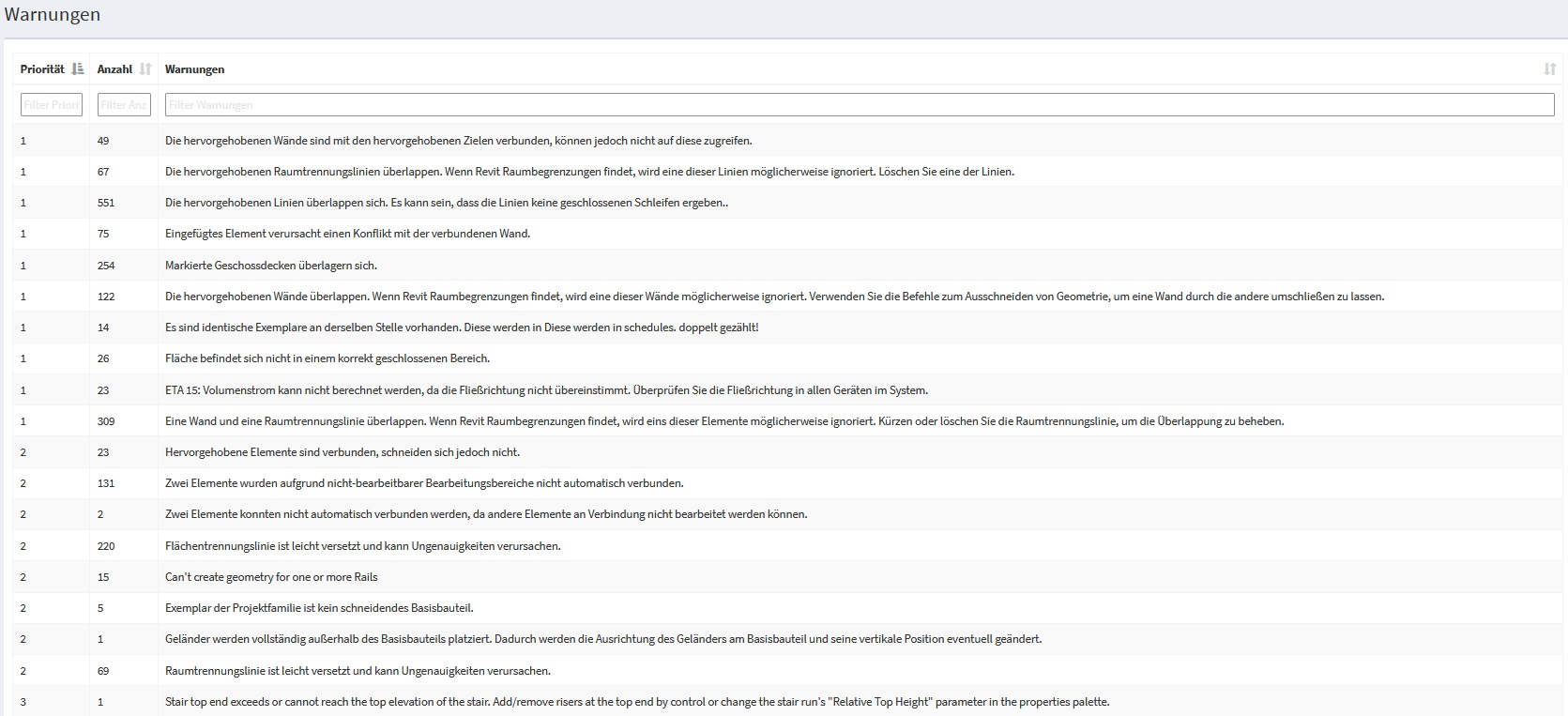Click into the Anzahl filter box
The height and width of the screenshot is (716, 1568).
pyautogui.click(x=124, y=105)
